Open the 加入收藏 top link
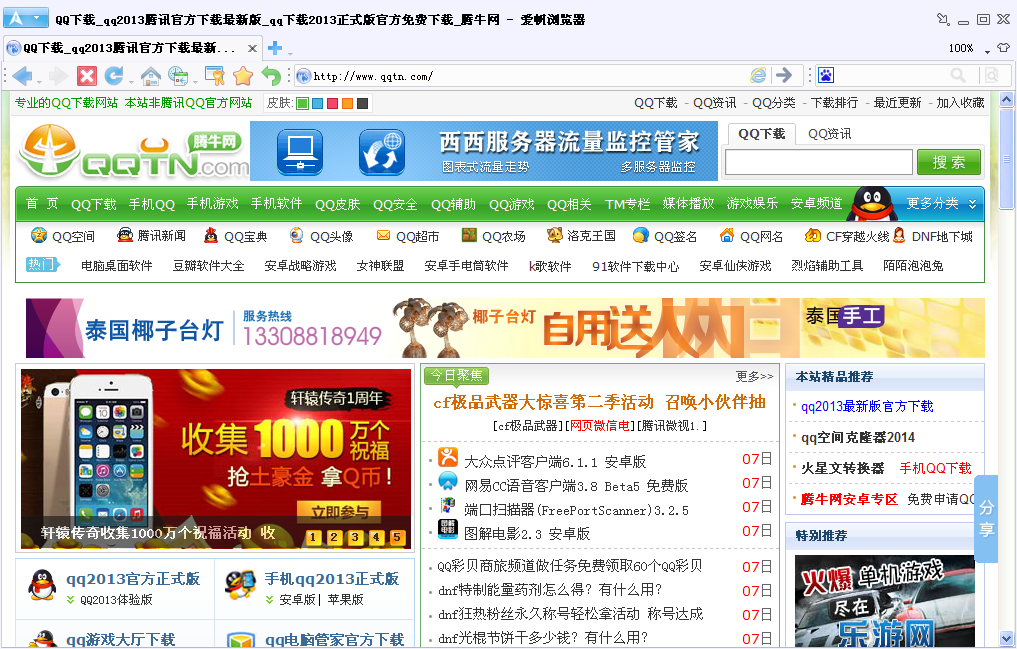This screenshot has height=649, width=1017. point(960,103)
